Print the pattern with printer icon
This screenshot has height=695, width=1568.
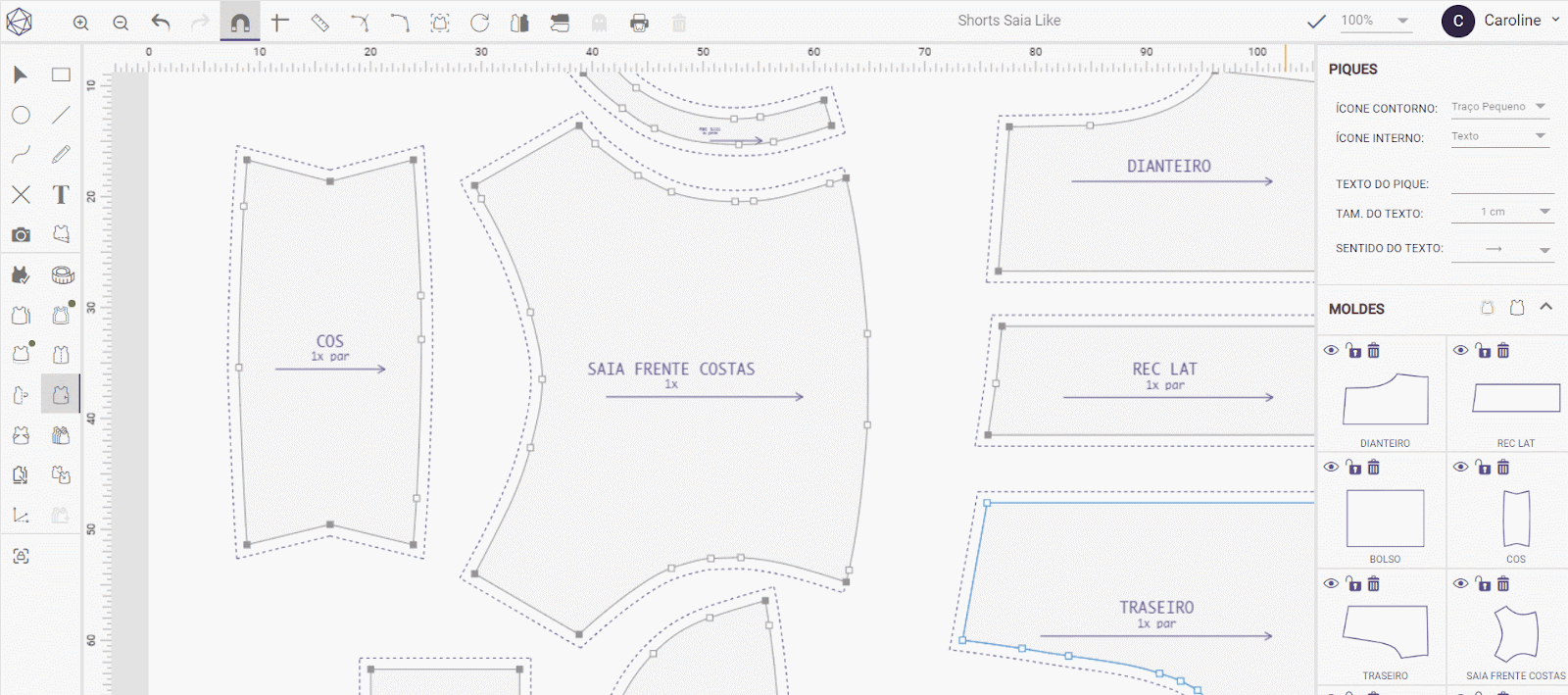tap(639, 23)
